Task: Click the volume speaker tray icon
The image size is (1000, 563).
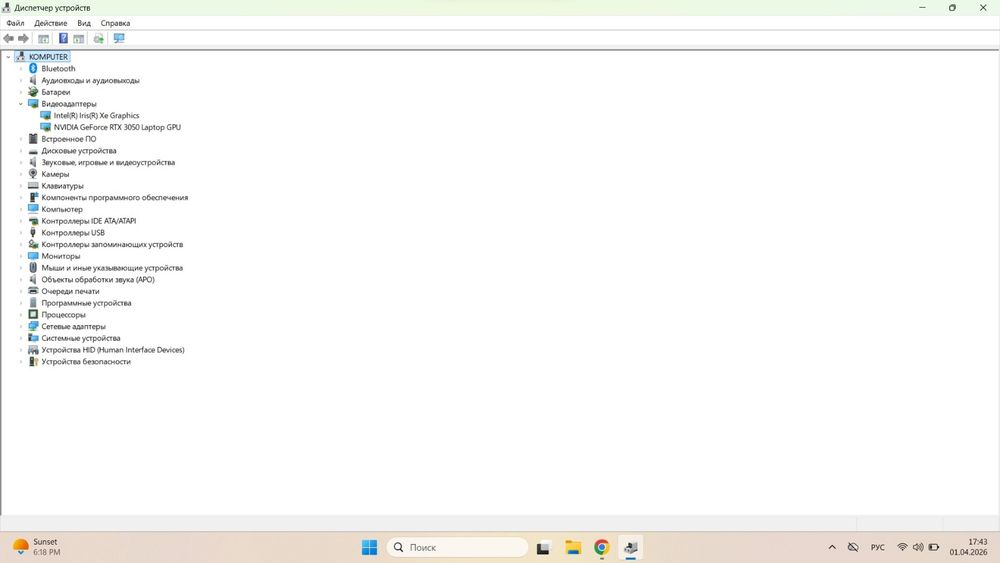Action: [918, 547]
